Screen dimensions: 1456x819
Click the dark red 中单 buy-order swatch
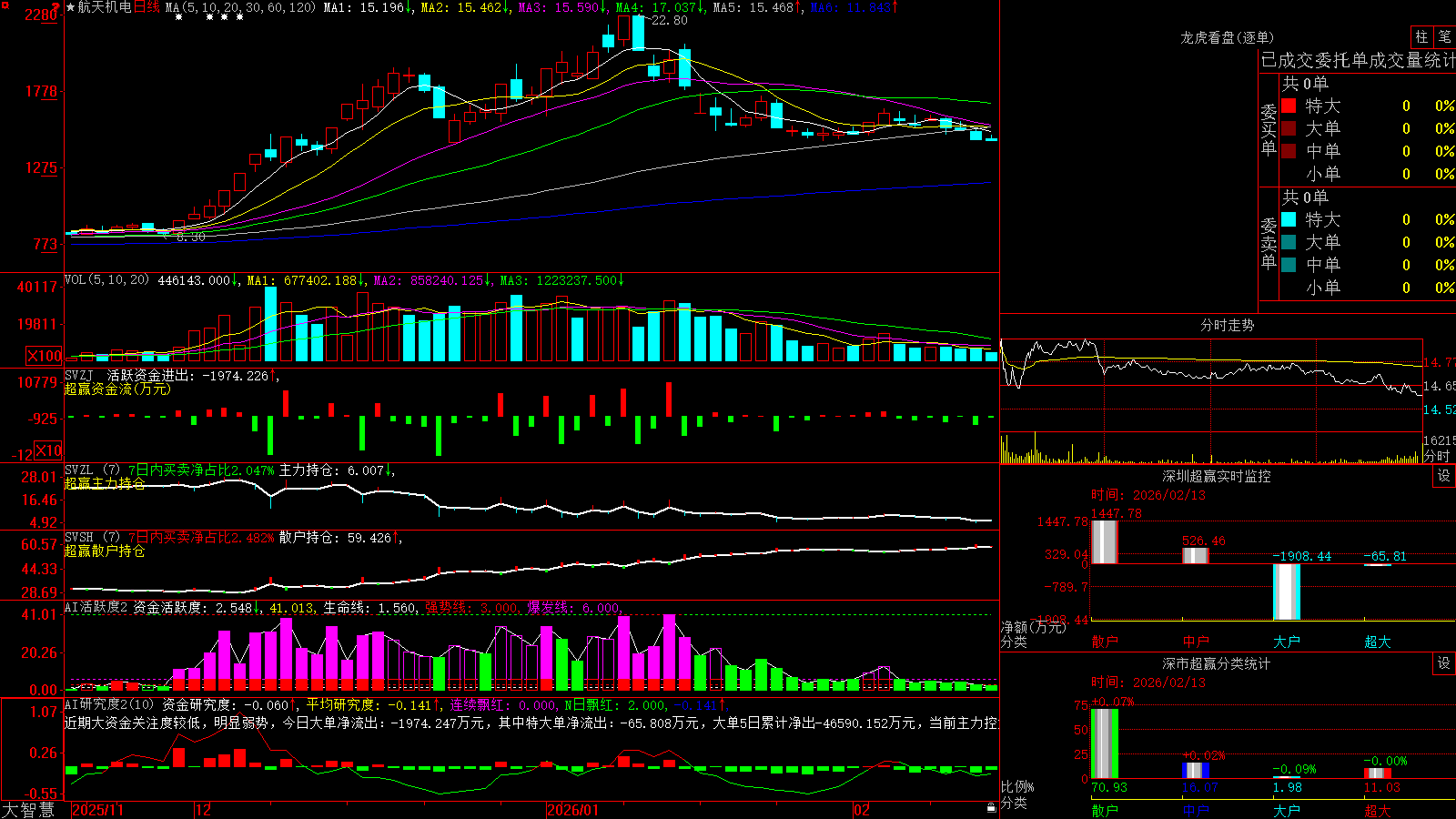1289,151
